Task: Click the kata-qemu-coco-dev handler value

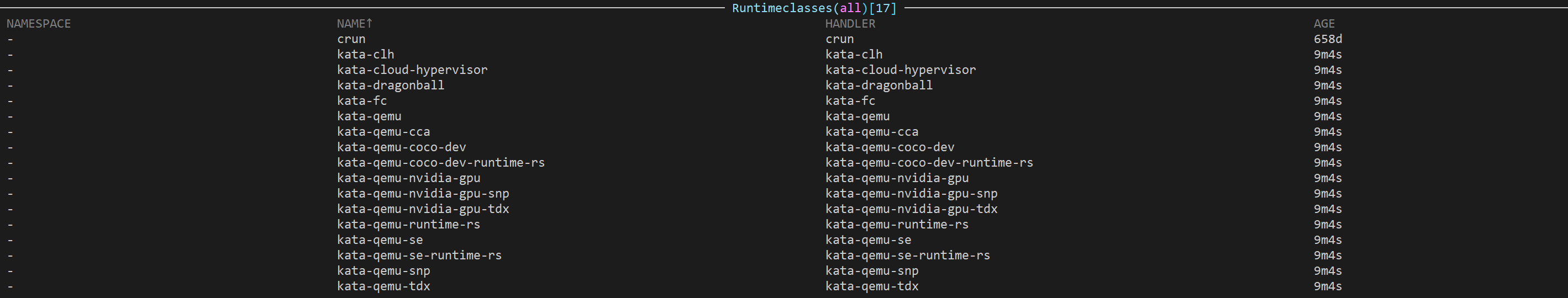Action: tap(890, 147)
